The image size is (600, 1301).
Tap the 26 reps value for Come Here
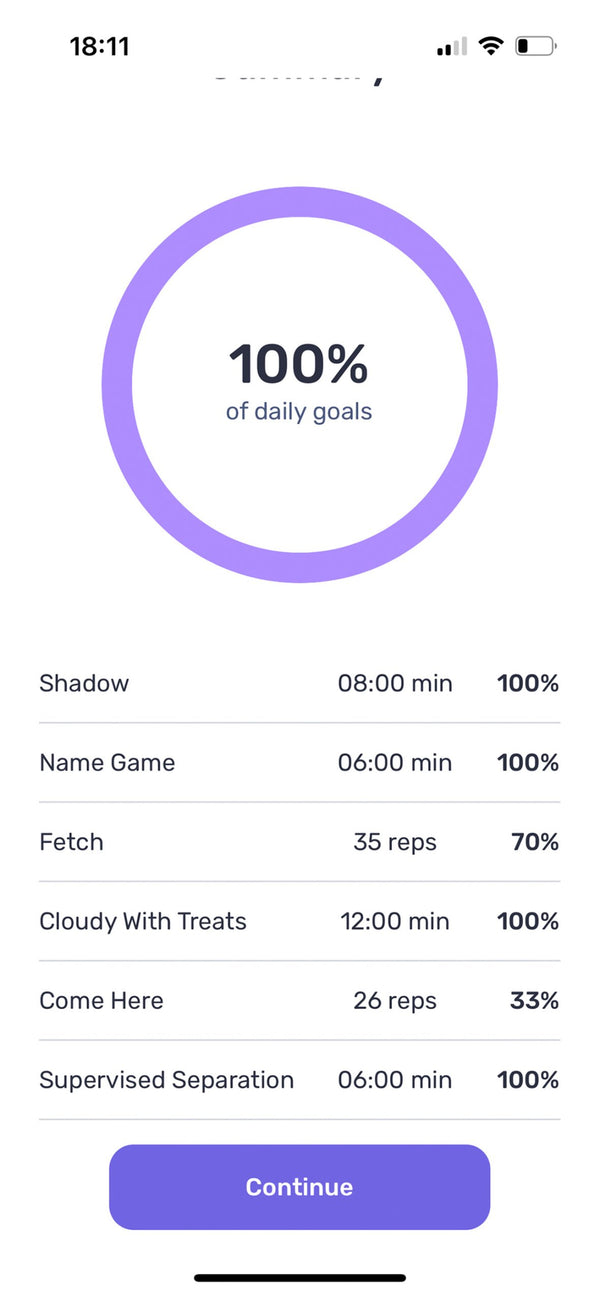tap(395, 1001)
